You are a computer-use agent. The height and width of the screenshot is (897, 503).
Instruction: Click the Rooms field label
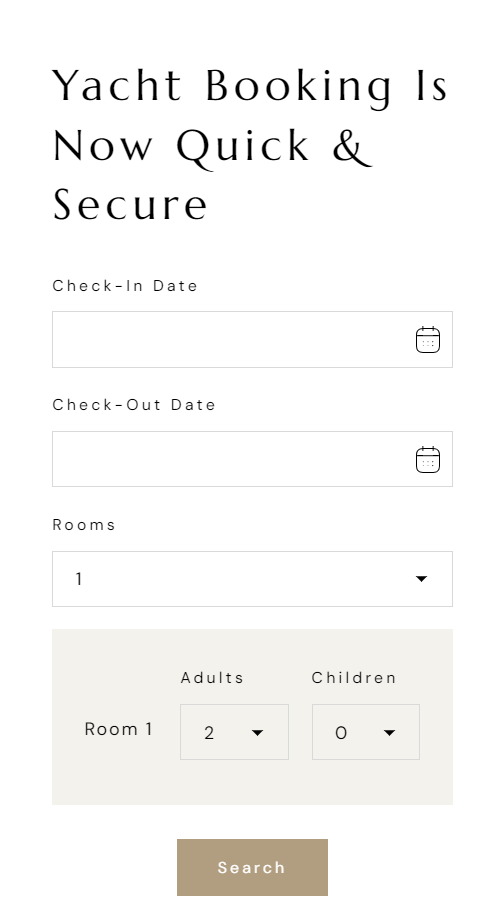click(84, 525)
